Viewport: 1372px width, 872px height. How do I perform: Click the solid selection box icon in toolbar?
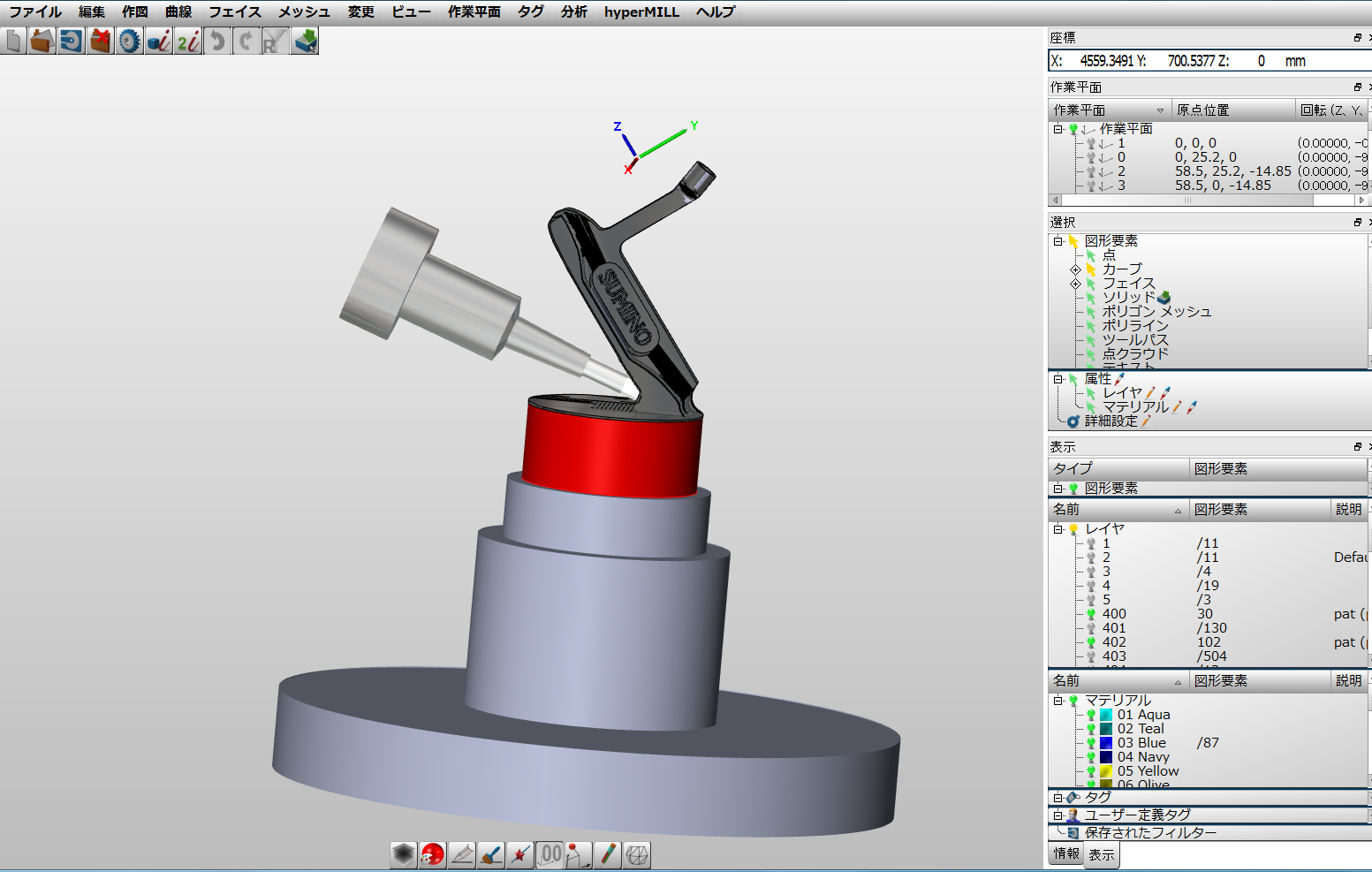pos(304,42)
